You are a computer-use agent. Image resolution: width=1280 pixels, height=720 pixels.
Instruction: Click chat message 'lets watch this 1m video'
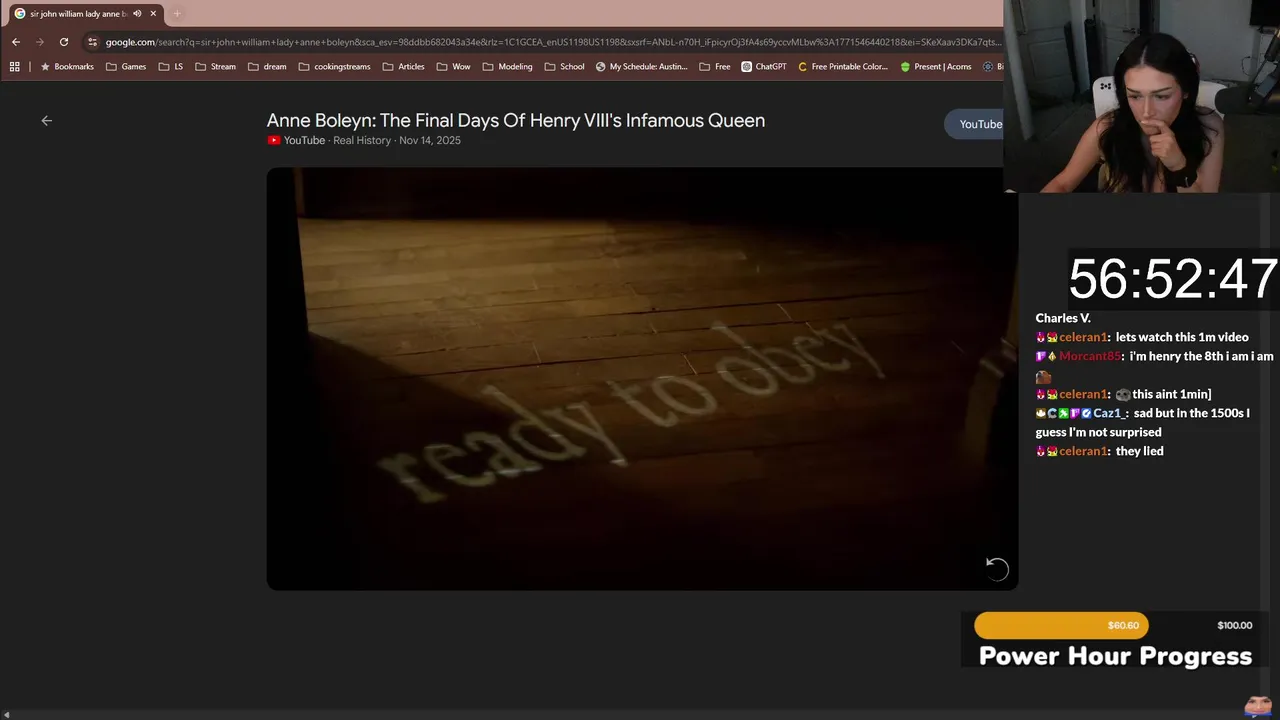[1182, 337]
